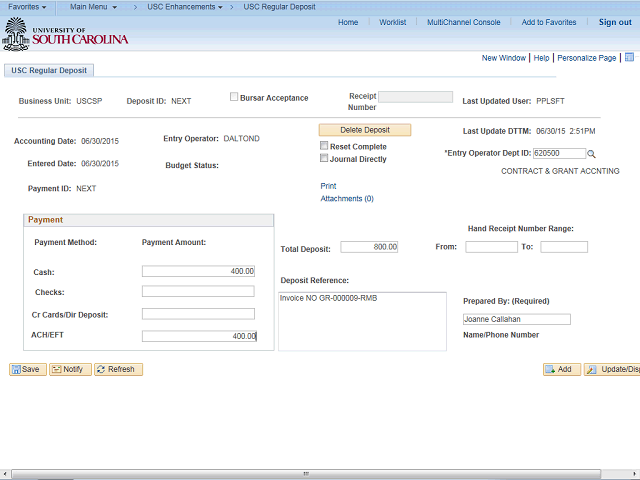
Task: Click the page grid icon beside Personalize Page
Action: 629,57
